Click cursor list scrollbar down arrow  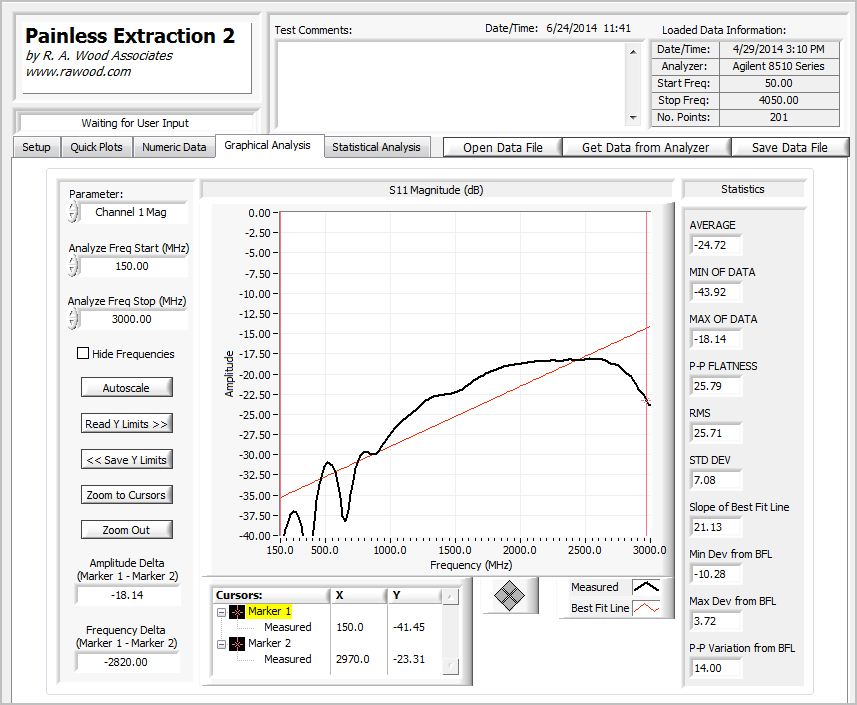450,666
